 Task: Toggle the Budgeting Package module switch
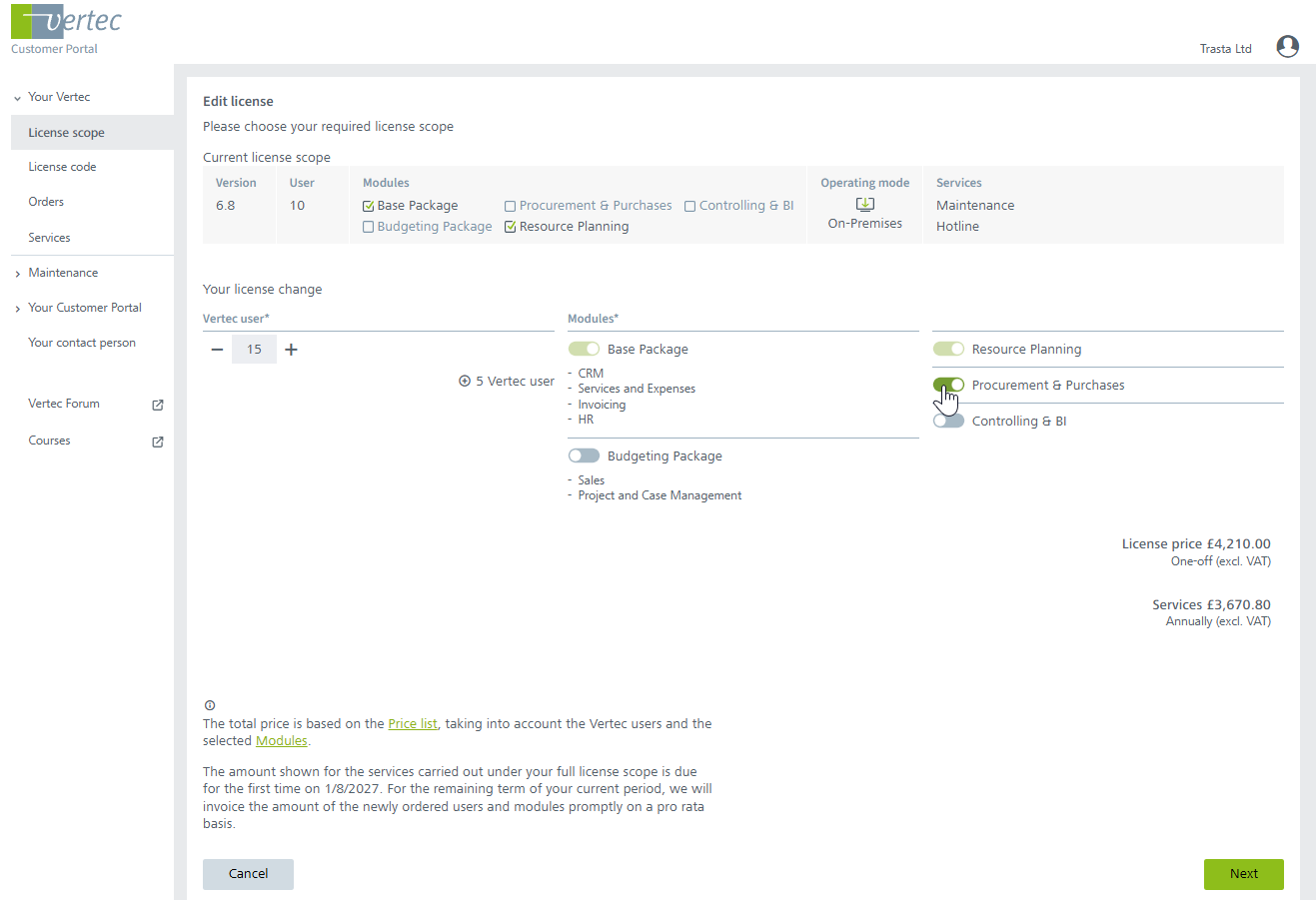(x=584, y=456)
